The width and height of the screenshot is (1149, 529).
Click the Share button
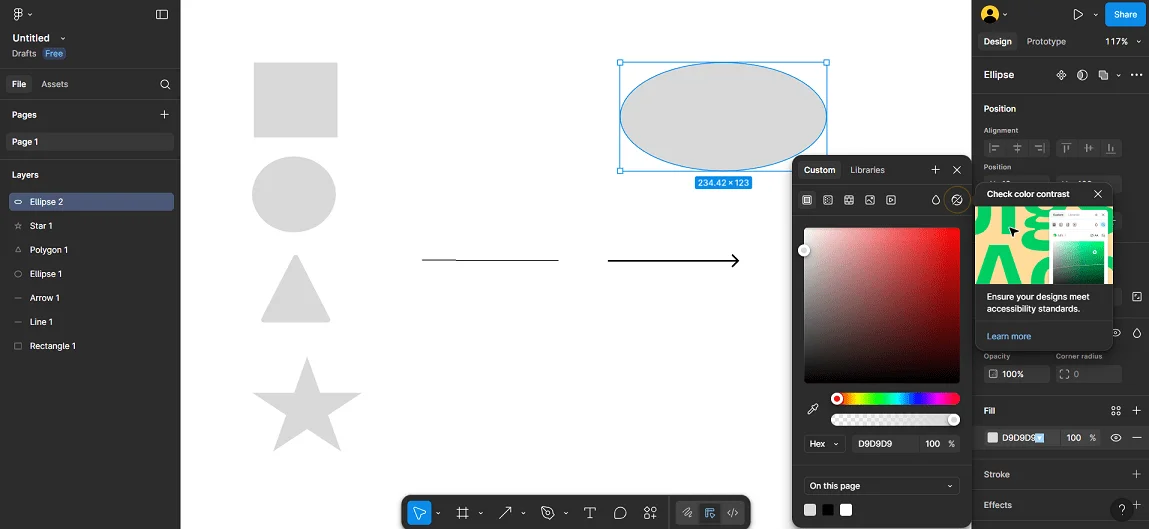coord(1125,14)
